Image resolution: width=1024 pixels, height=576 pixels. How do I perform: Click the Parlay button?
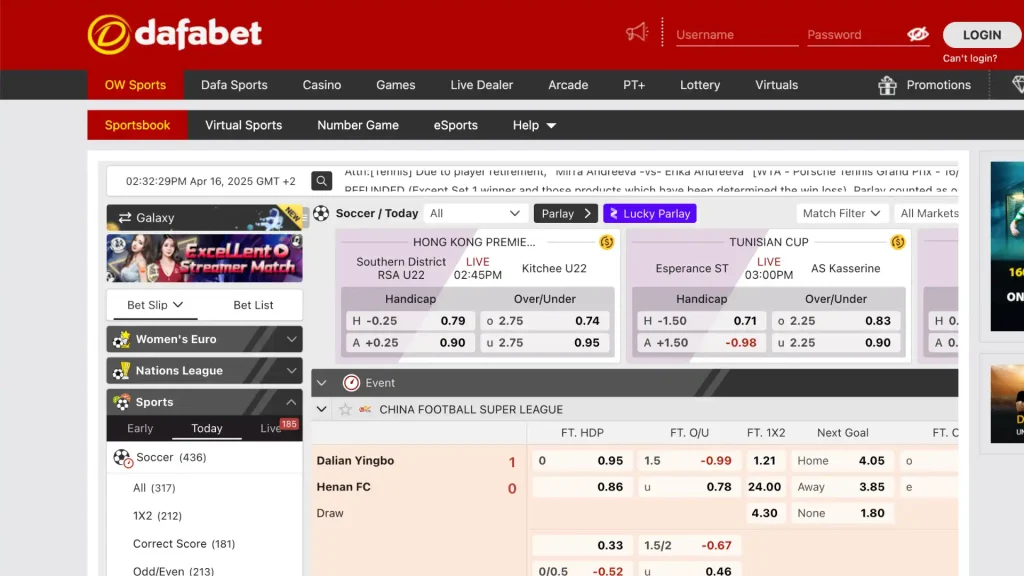click(x=566, y=214)
